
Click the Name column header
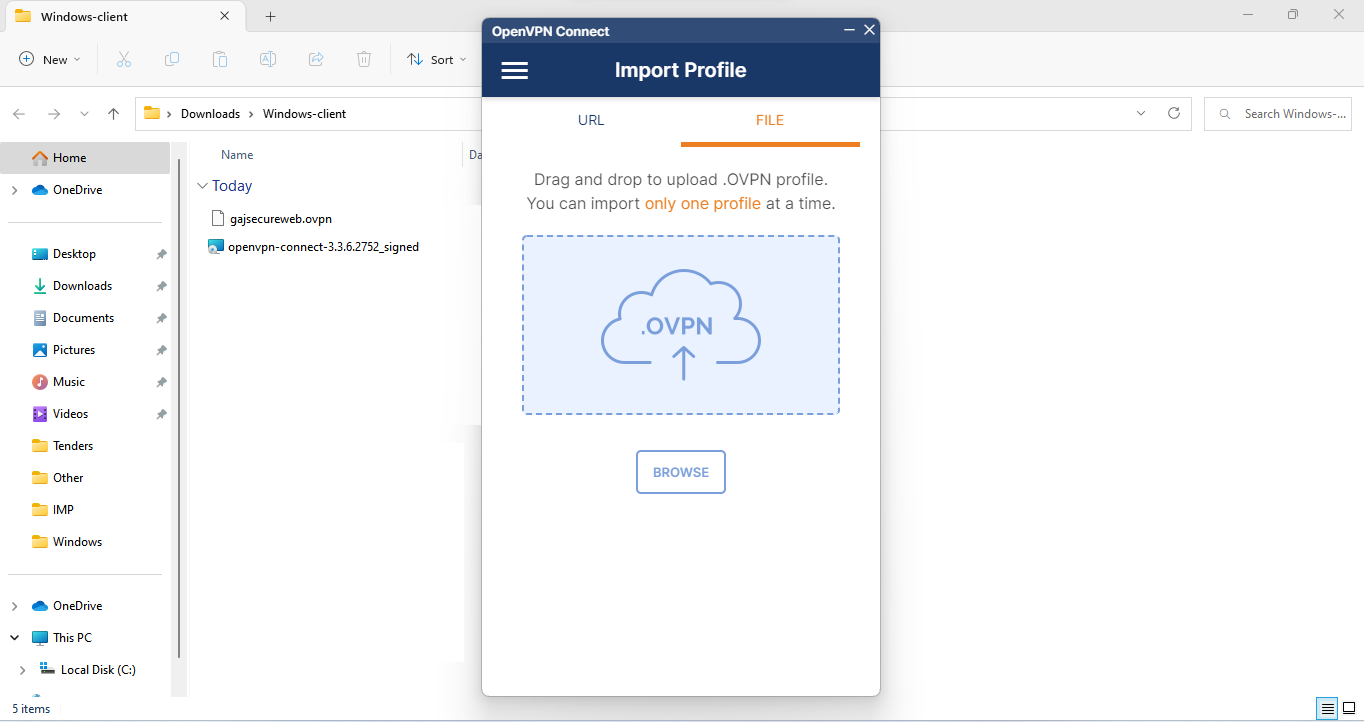coord(237,155)
